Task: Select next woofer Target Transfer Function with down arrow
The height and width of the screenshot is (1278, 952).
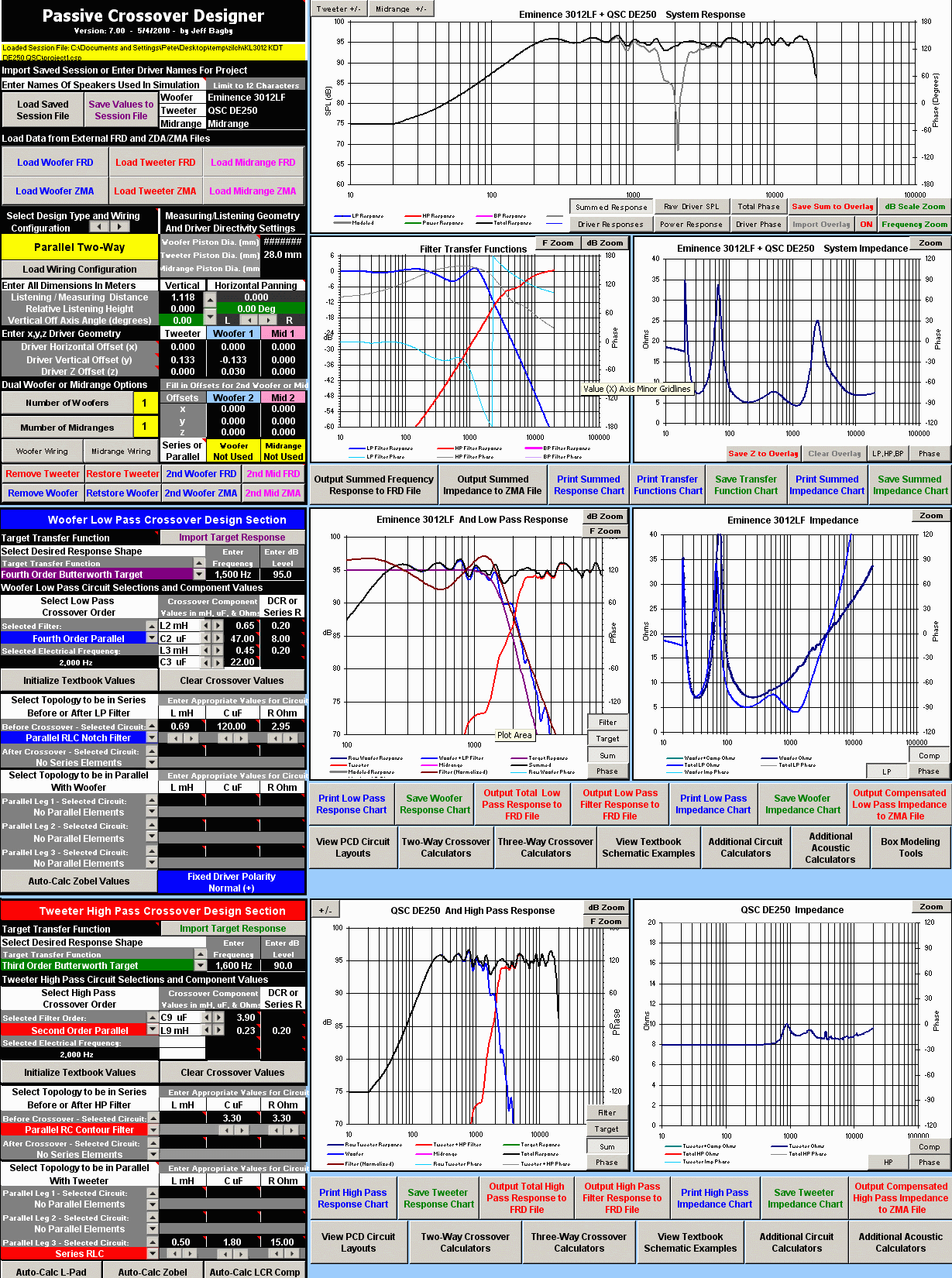Action: (x=199, y=575)
